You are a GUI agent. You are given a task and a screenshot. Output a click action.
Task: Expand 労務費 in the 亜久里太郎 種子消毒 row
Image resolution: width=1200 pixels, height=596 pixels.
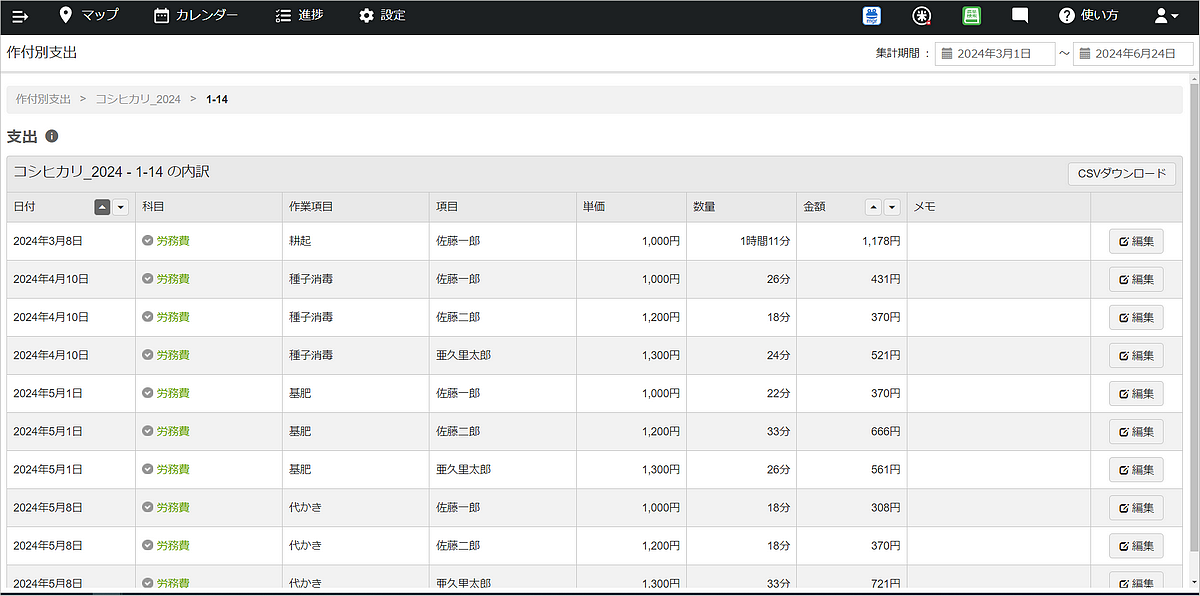(x=148, y=355)
